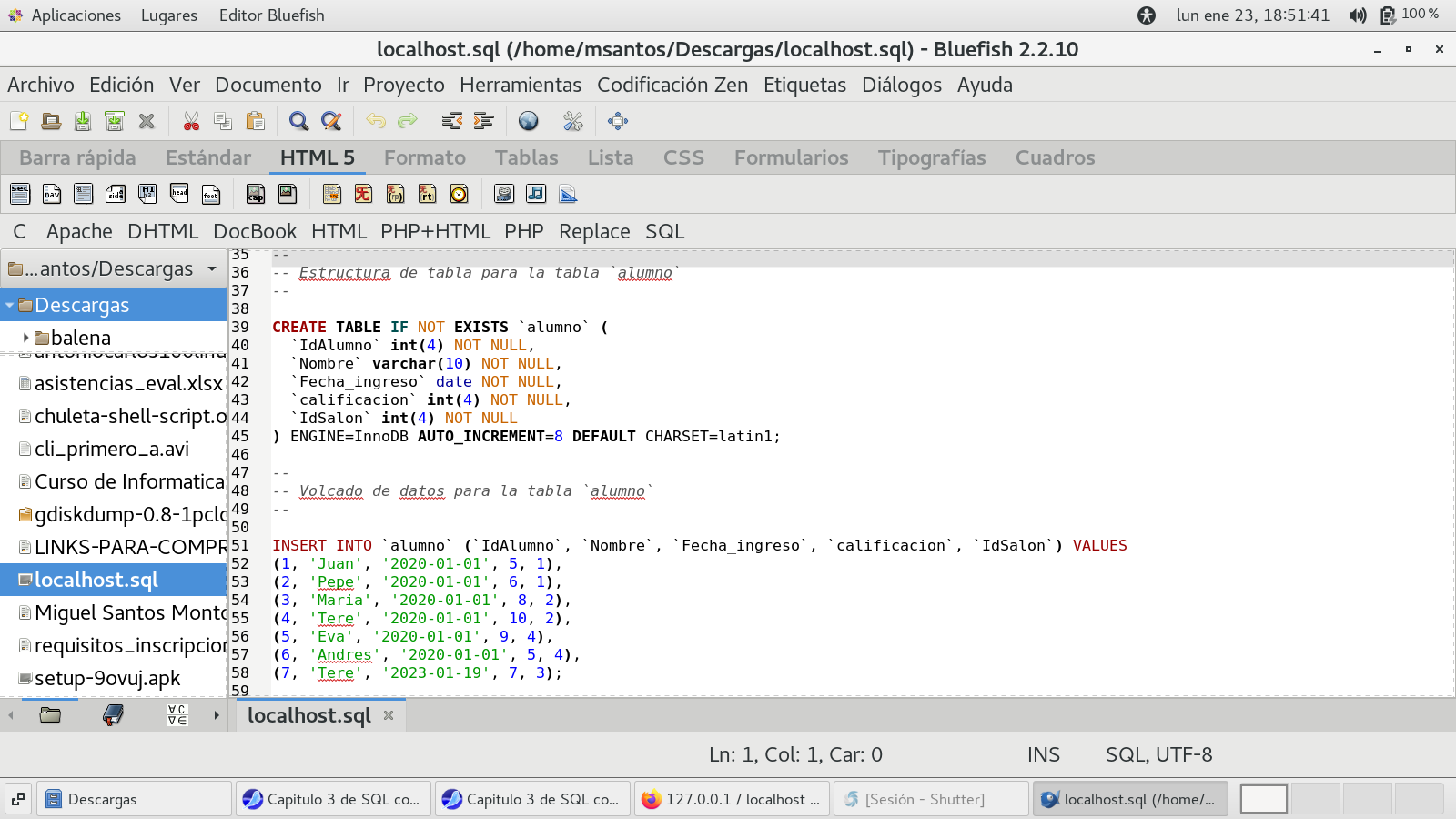Expand the balena folder
The width and height of the screenshot is (1456, 819).
coord(26,338)
